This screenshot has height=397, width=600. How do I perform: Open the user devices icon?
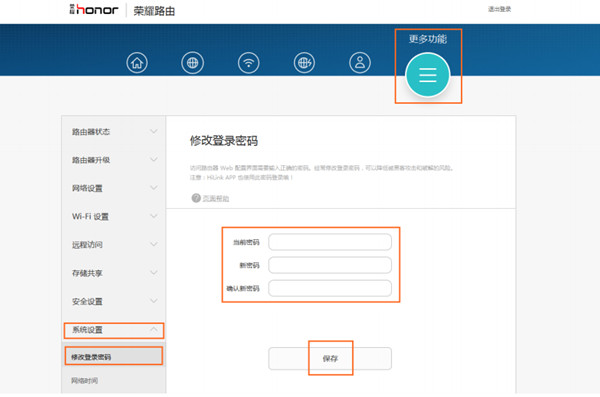tap(360, 63)
